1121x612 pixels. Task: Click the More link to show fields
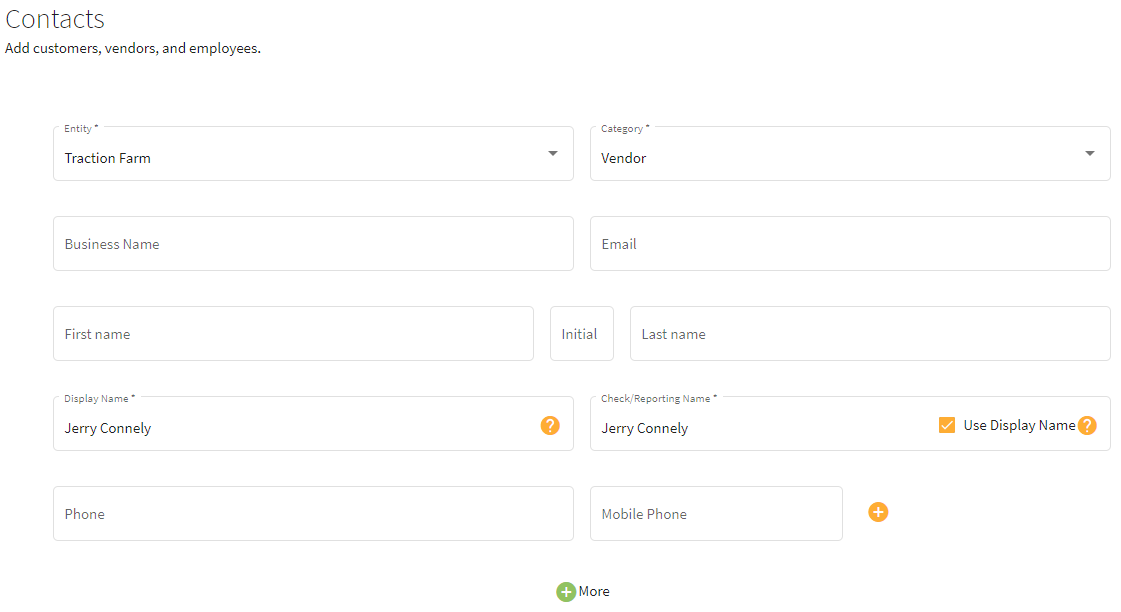[x=594, y=591]
